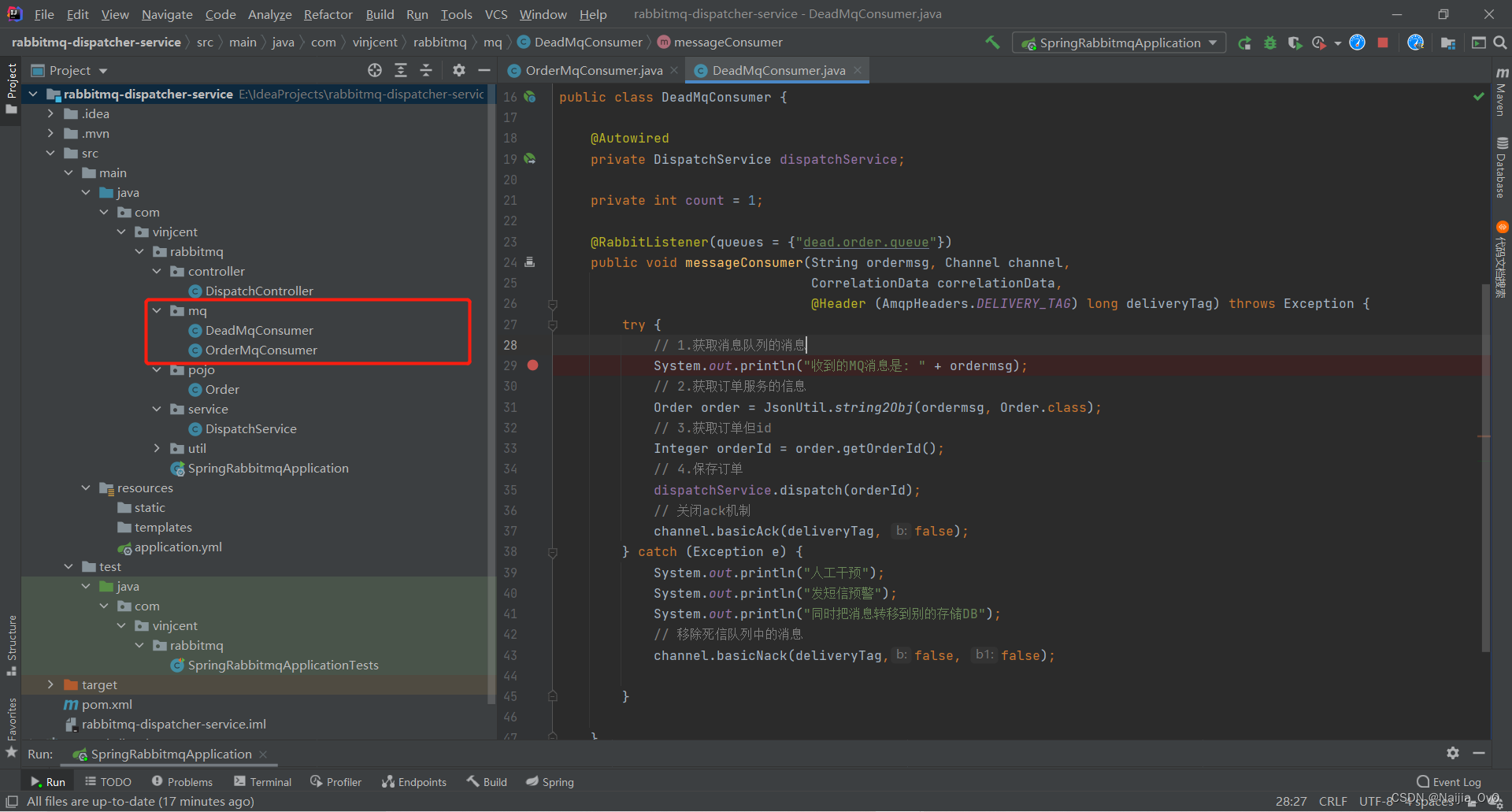
Task: Open the Endpoints tool window
Action: pyautogui.click(x=414, y=781)
